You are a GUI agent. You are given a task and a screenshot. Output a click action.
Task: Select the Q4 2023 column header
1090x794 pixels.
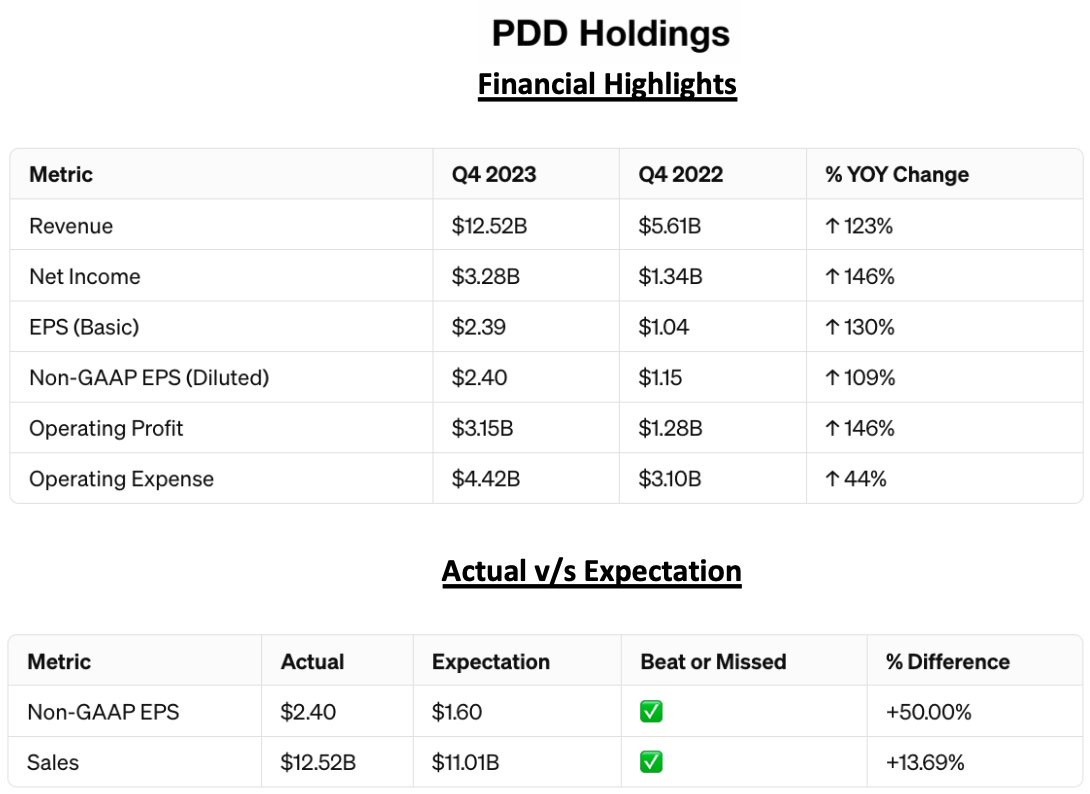pos(494,174)
